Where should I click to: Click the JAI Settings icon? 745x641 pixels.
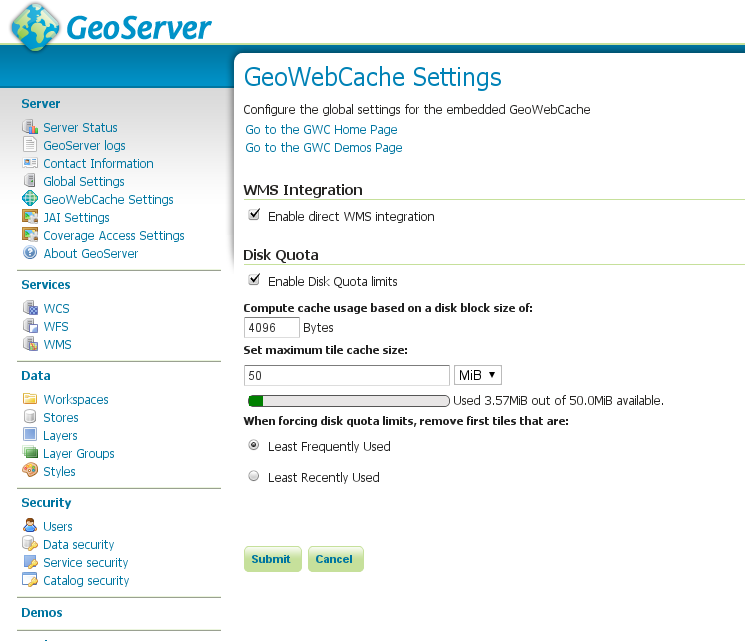[30, 217]
